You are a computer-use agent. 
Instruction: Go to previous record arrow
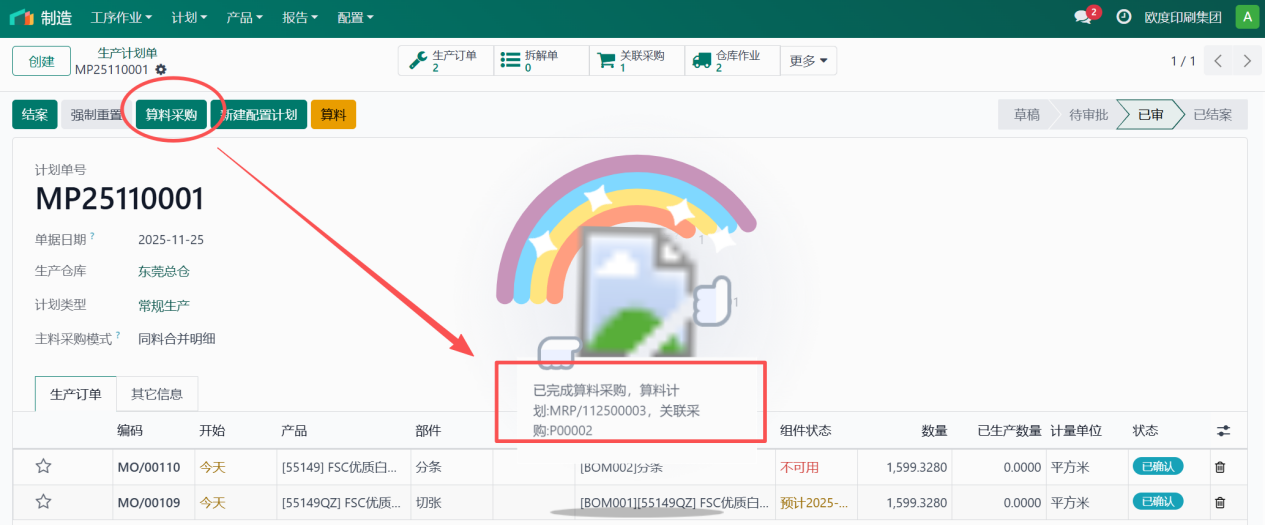[x=1218, y=61]
